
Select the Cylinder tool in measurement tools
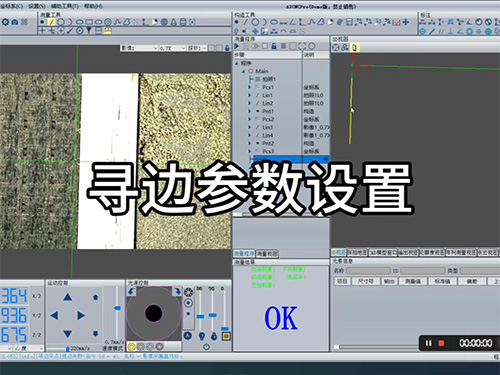[x=183, y=22]
